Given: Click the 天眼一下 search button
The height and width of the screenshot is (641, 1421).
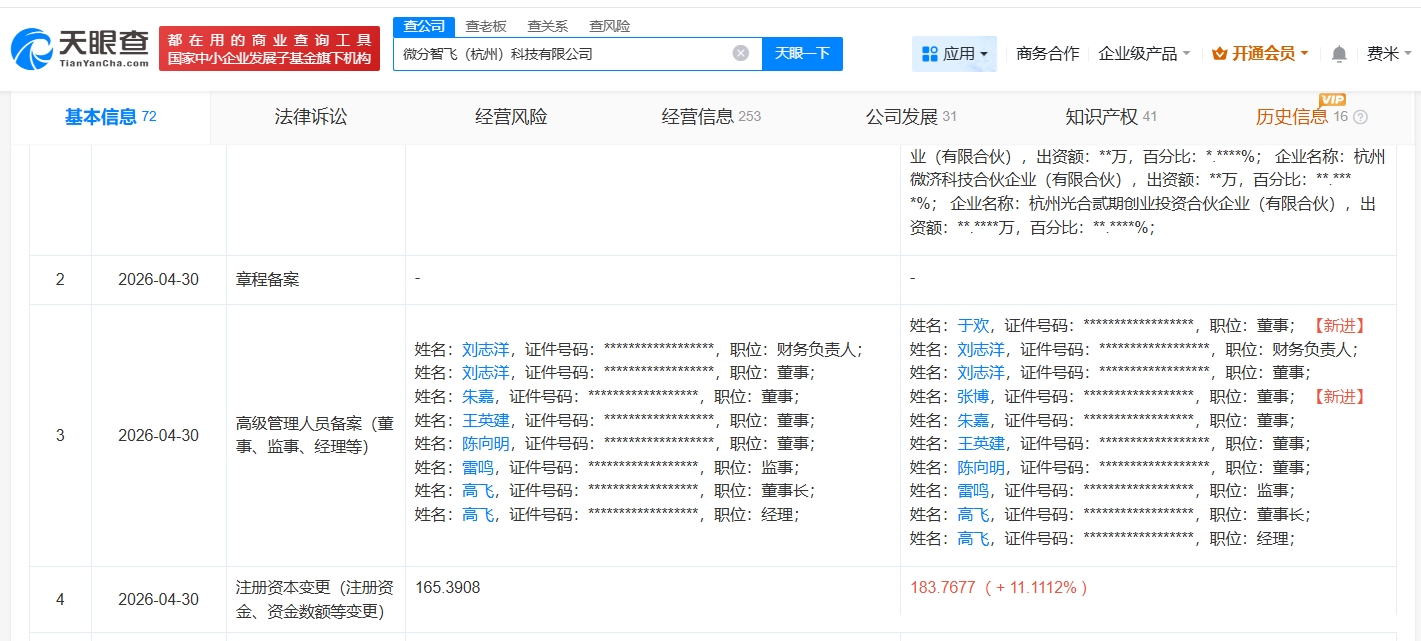Looking at the screenshot, I should tap(802, 54).
